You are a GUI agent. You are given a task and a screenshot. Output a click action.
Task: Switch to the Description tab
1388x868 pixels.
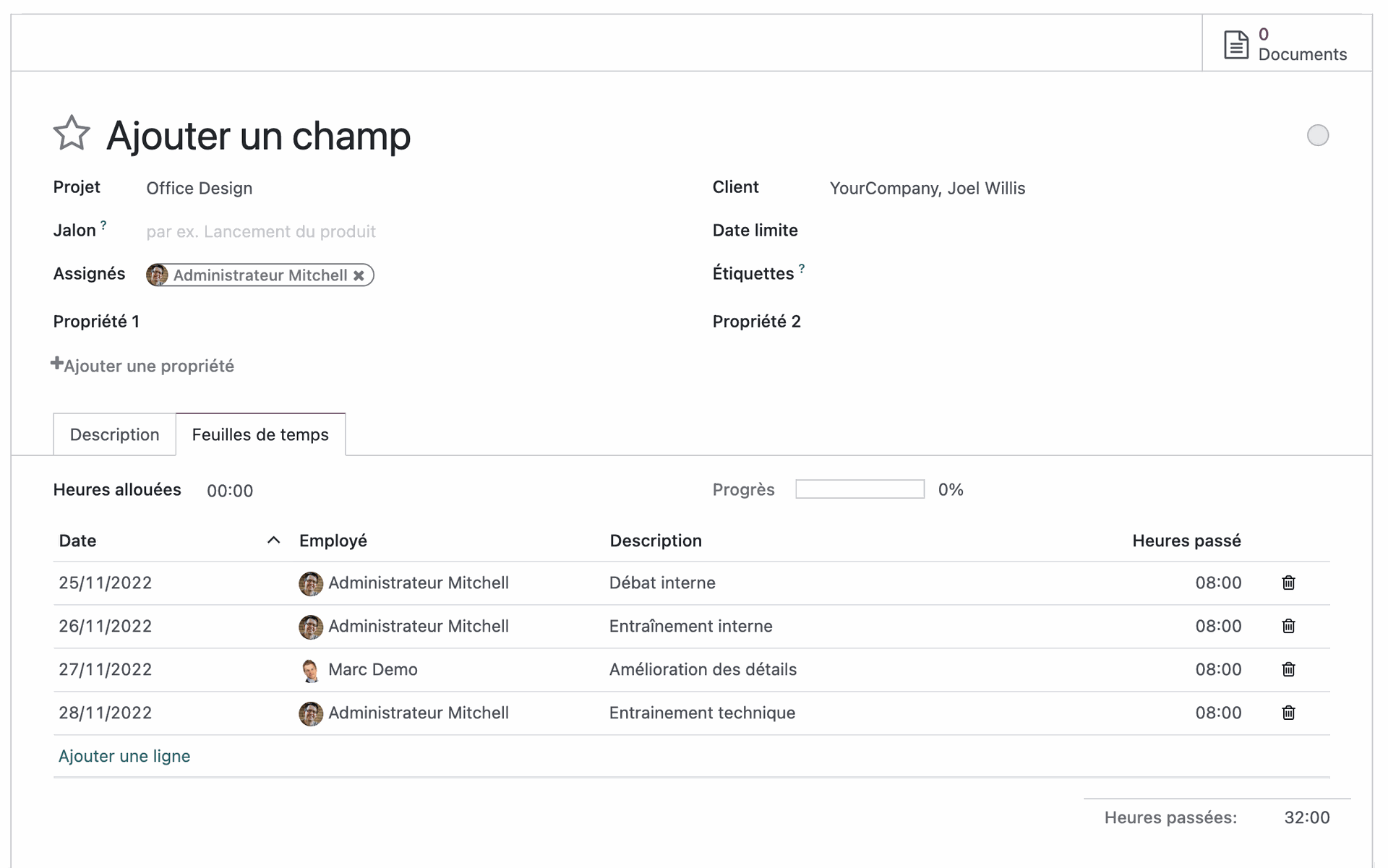point(114,434)
